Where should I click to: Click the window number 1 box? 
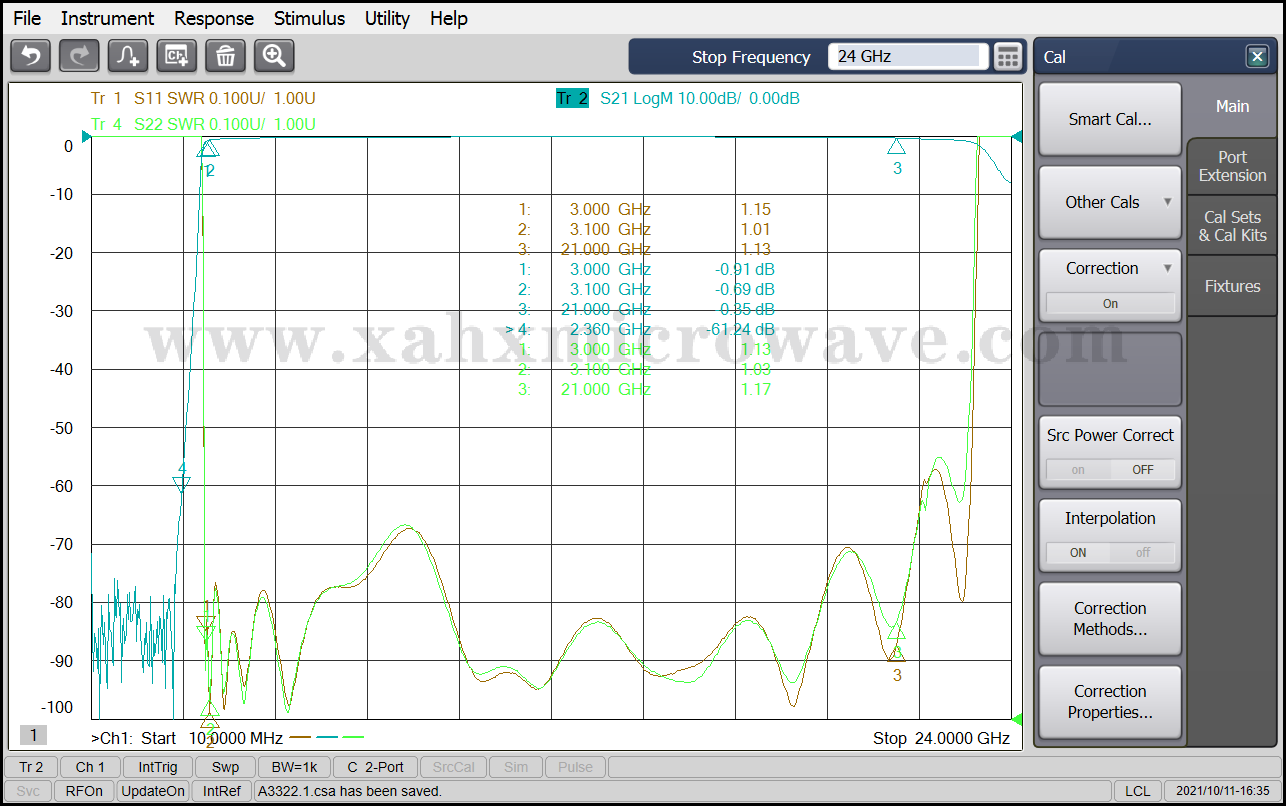[33, 735]
